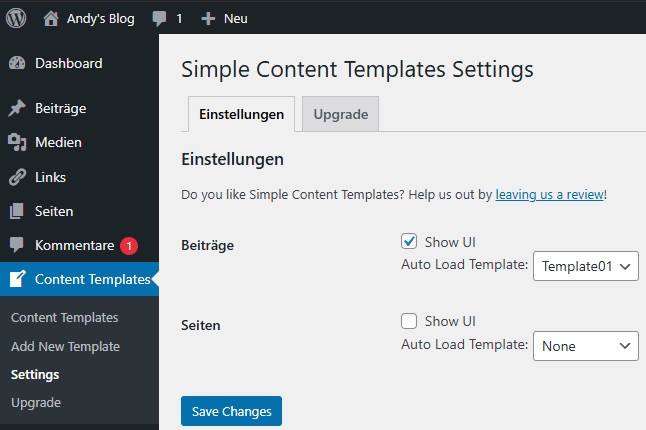646x430 pixels.
Task: Click the Beiträge pin icon
Action: pyautogui.click(x=17, y=108)
